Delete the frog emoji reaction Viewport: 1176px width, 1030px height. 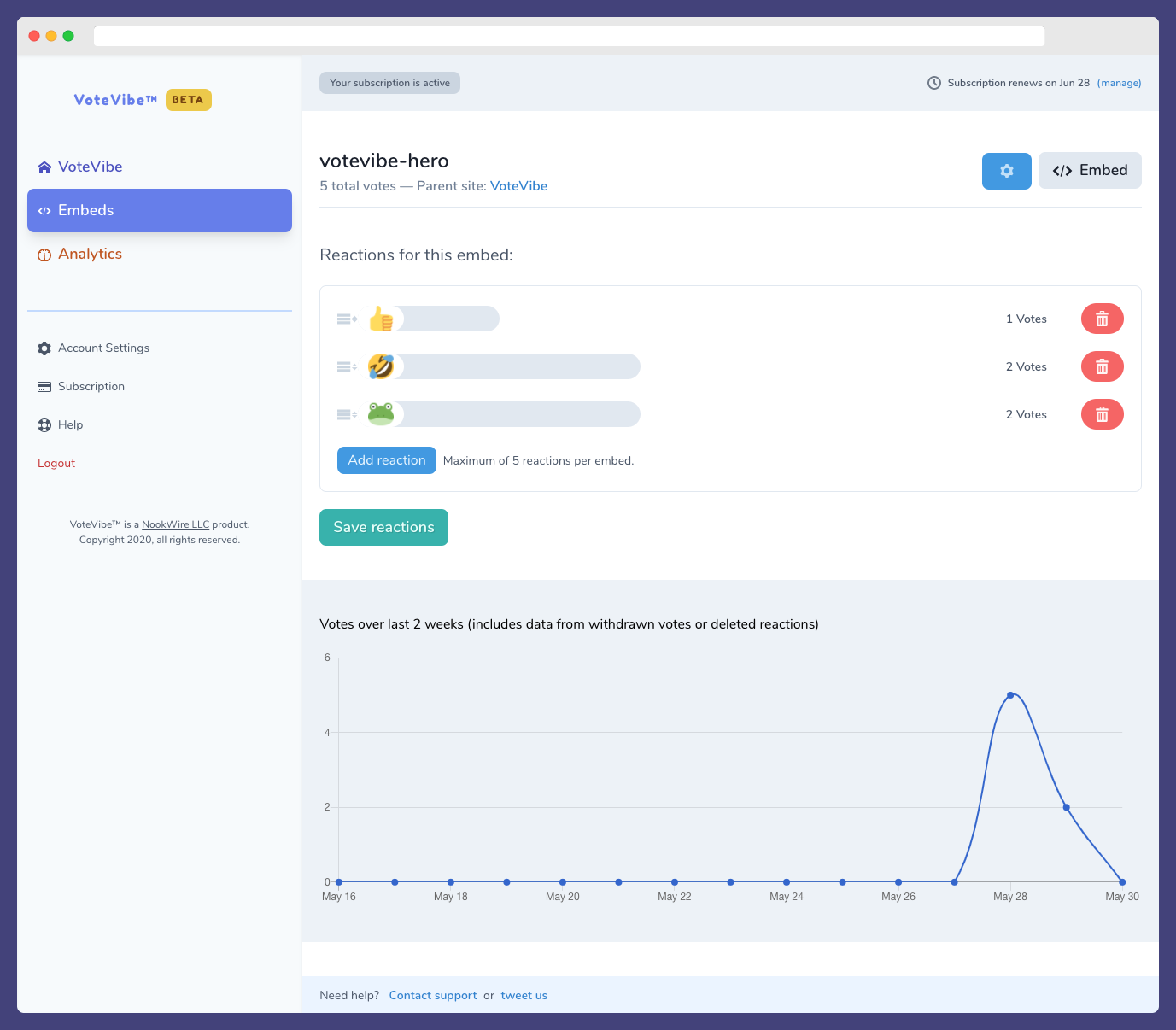click(1102, 414)
